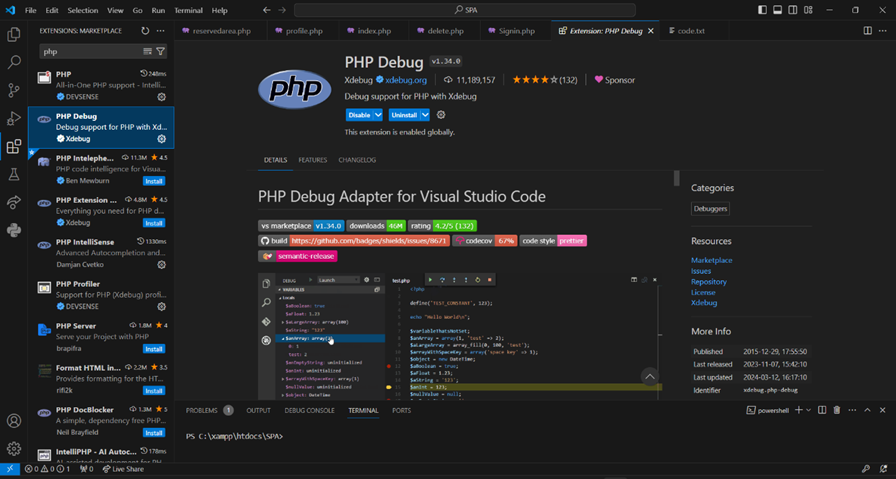Screen dimensions: 896x479
Task: Toggle secondary side bar visibility
Action: (793, 10)
